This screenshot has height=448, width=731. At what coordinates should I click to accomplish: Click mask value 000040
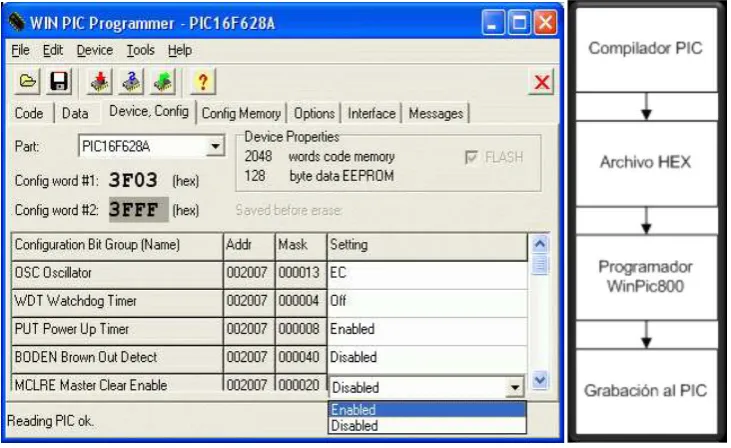(299, 358)
